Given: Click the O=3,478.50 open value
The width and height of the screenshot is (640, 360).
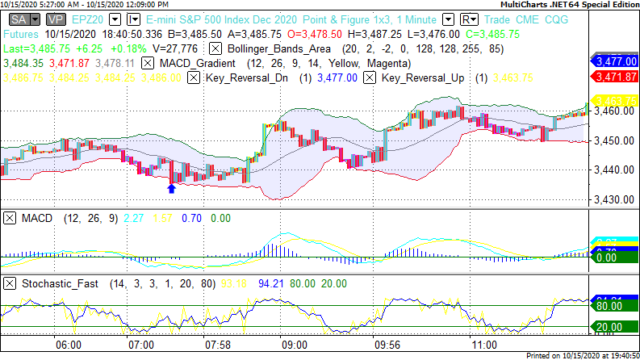Looking at the screenshot, I should coord(314,34).
